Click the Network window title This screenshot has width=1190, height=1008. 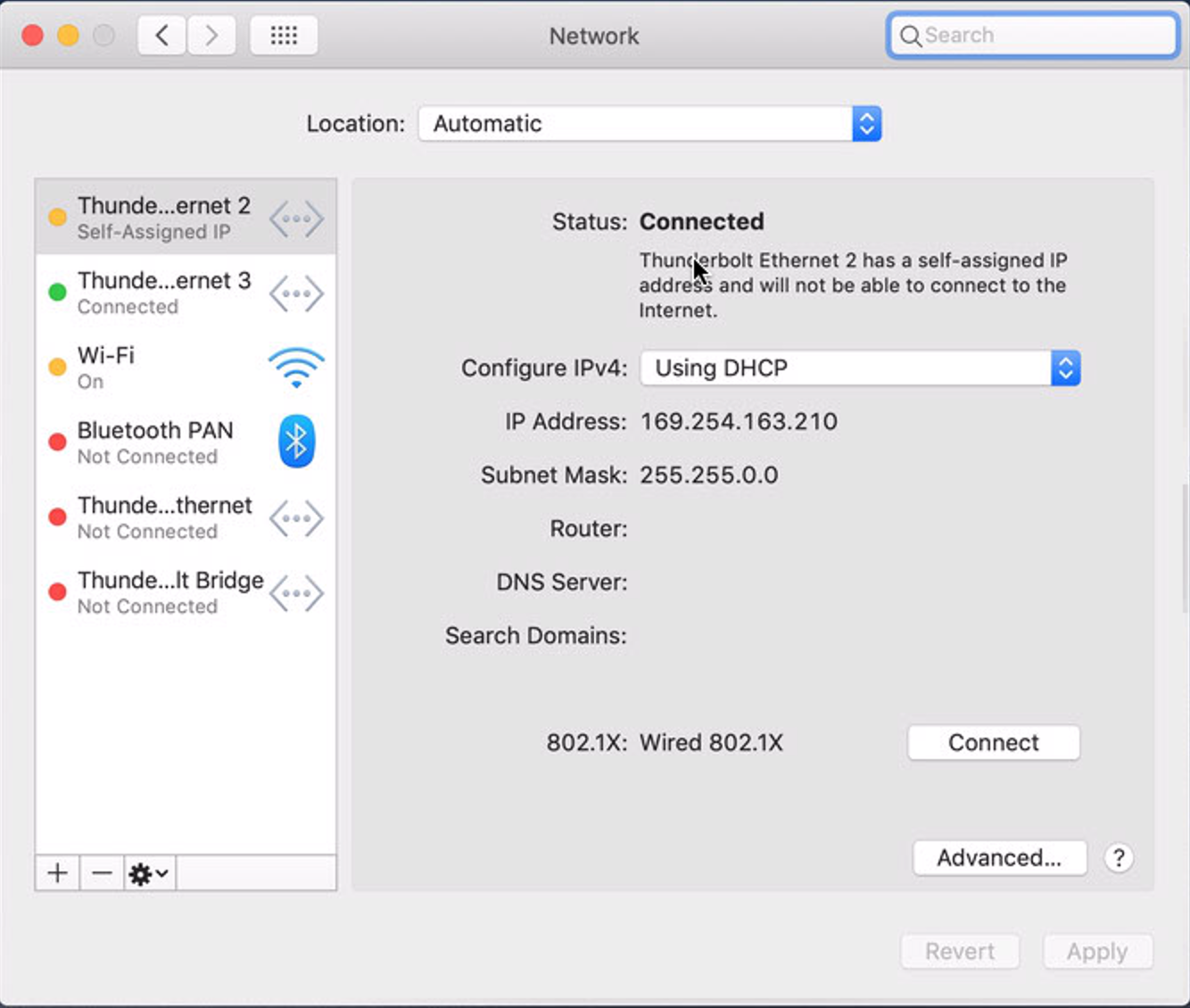[x=594, y=36]
